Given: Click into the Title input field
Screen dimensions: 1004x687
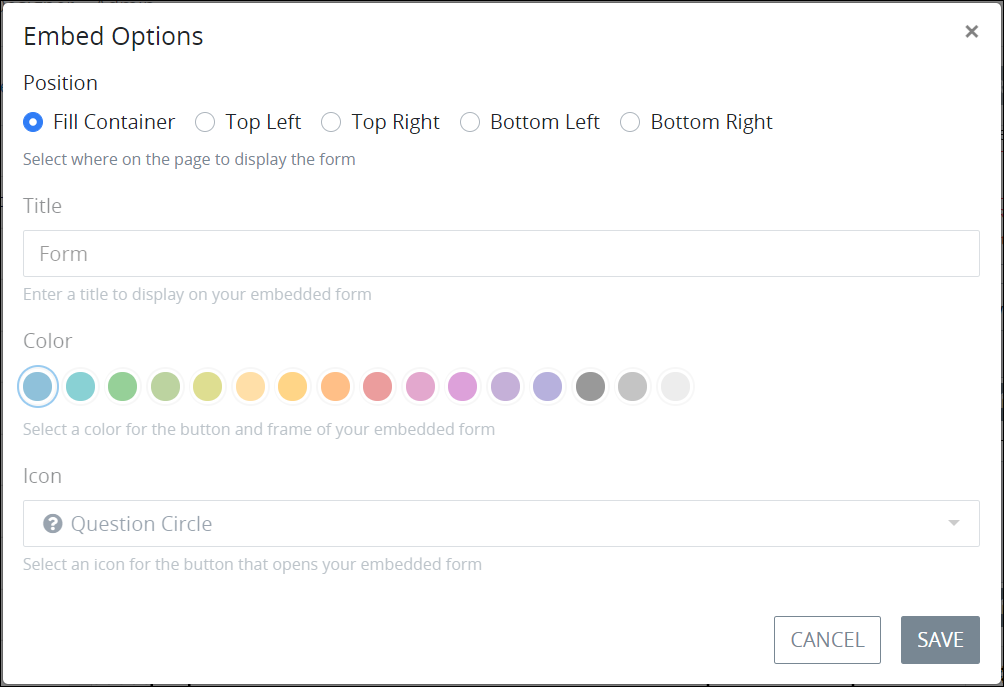Looking at the screenshot, I should pyautogui.click(x=501, y=254).
